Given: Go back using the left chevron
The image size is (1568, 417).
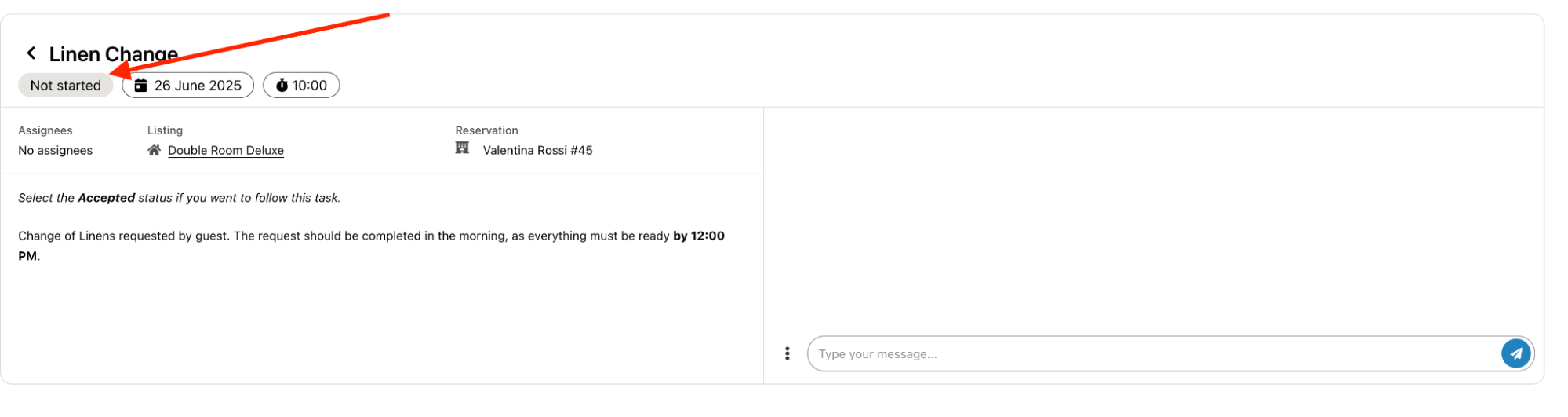Looking at the screenshot, I should click(31, 53).
